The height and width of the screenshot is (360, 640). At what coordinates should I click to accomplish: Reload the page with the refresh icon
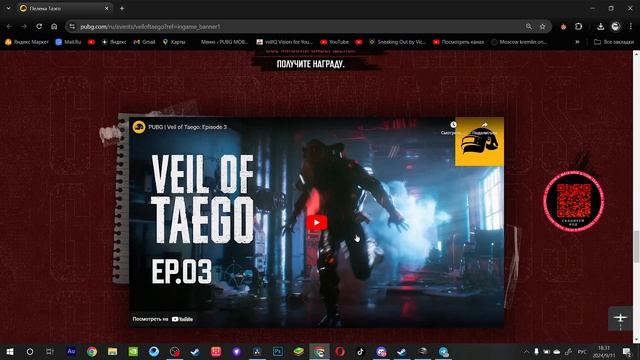(x=39, y=27)
